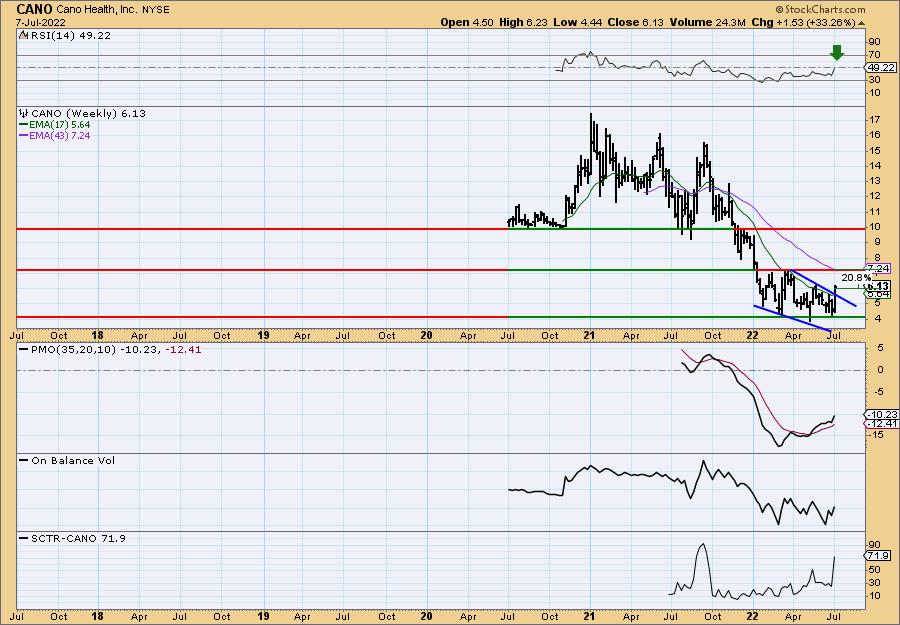The height and width of the screenshot is (625, 900).
Task: Click the 20.8% annotation label
Action: pos(856,278)
